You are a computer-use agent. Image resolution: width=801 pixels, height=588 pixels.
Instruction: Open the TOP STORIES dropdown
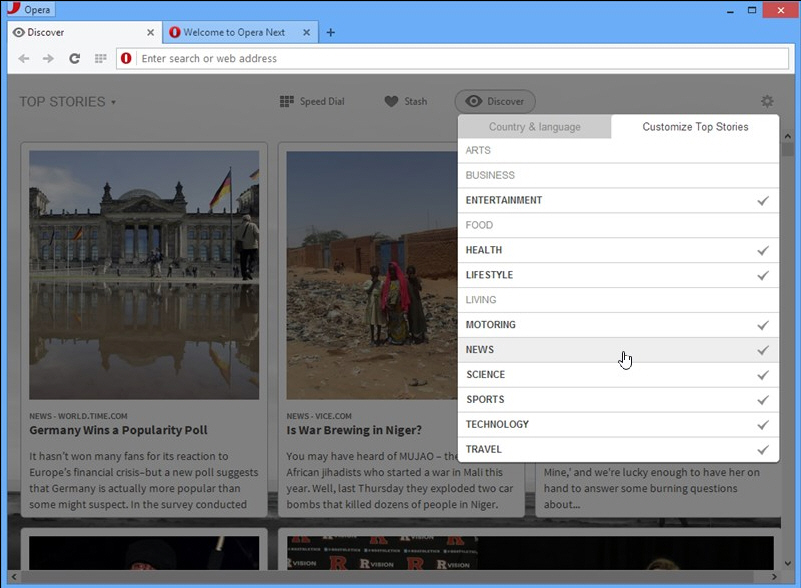67,101
